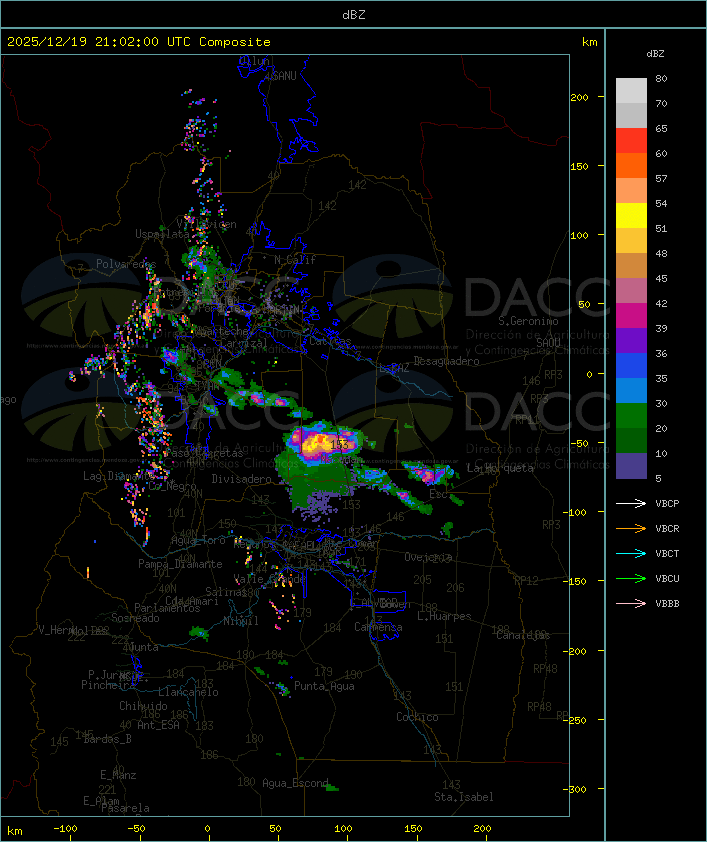Screen dimensions: 707x842
Task: Click the purple 36-39 dBZ swatch
Action: (631, 340)
